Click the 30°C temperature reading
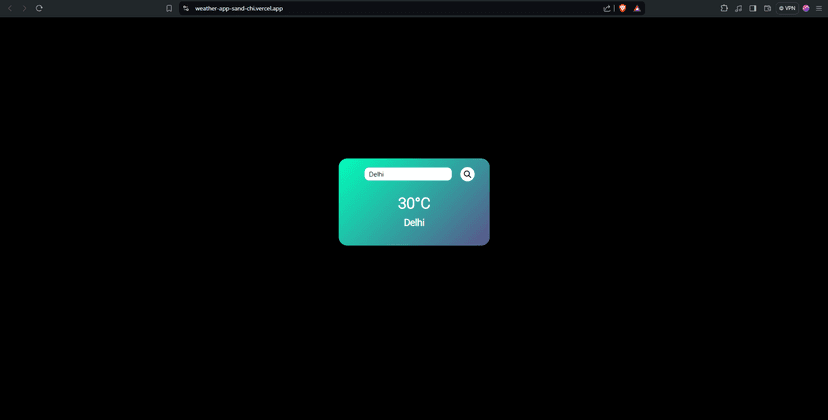Screen dimensions: 828x420 [x=414, y=203]
